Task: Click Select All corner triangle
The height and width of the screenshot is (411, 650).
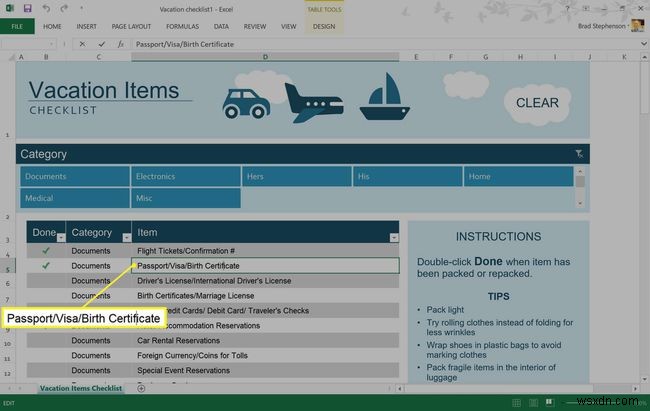Action: tap(11, 57)
